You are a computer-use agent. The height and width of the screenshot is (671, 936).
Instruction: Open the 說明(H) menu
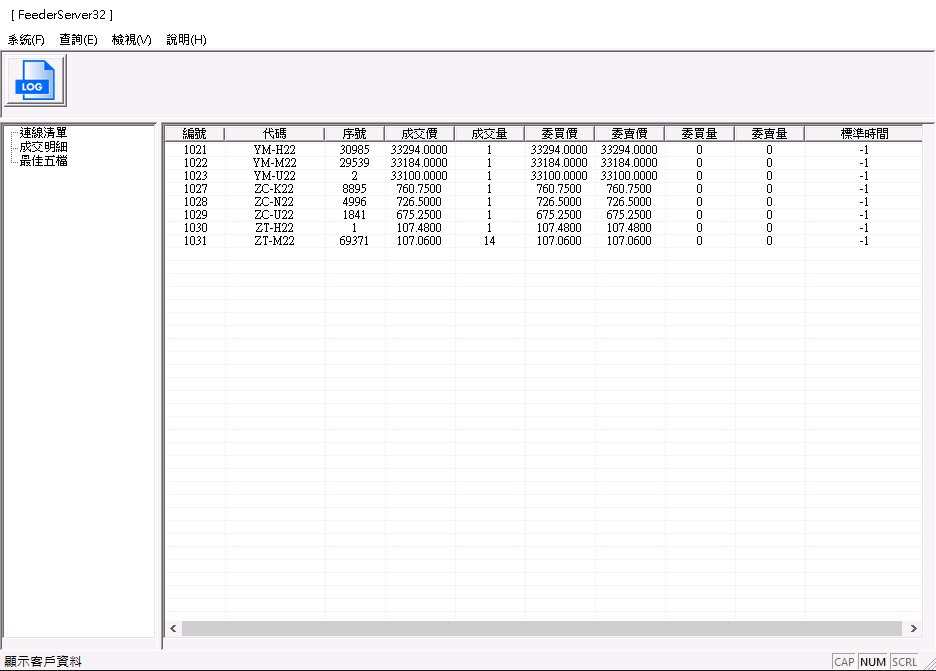tap(186, 40)
